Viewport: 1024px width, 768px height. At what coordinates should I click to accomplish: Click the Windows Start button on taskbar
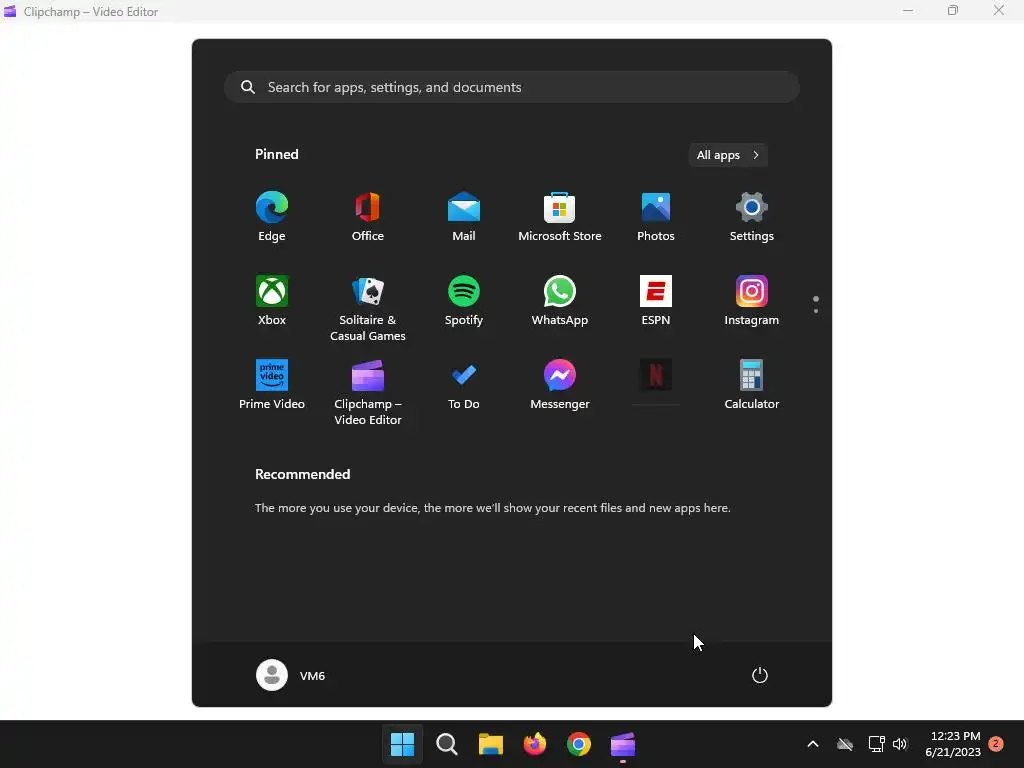click(x=402, y=744)
